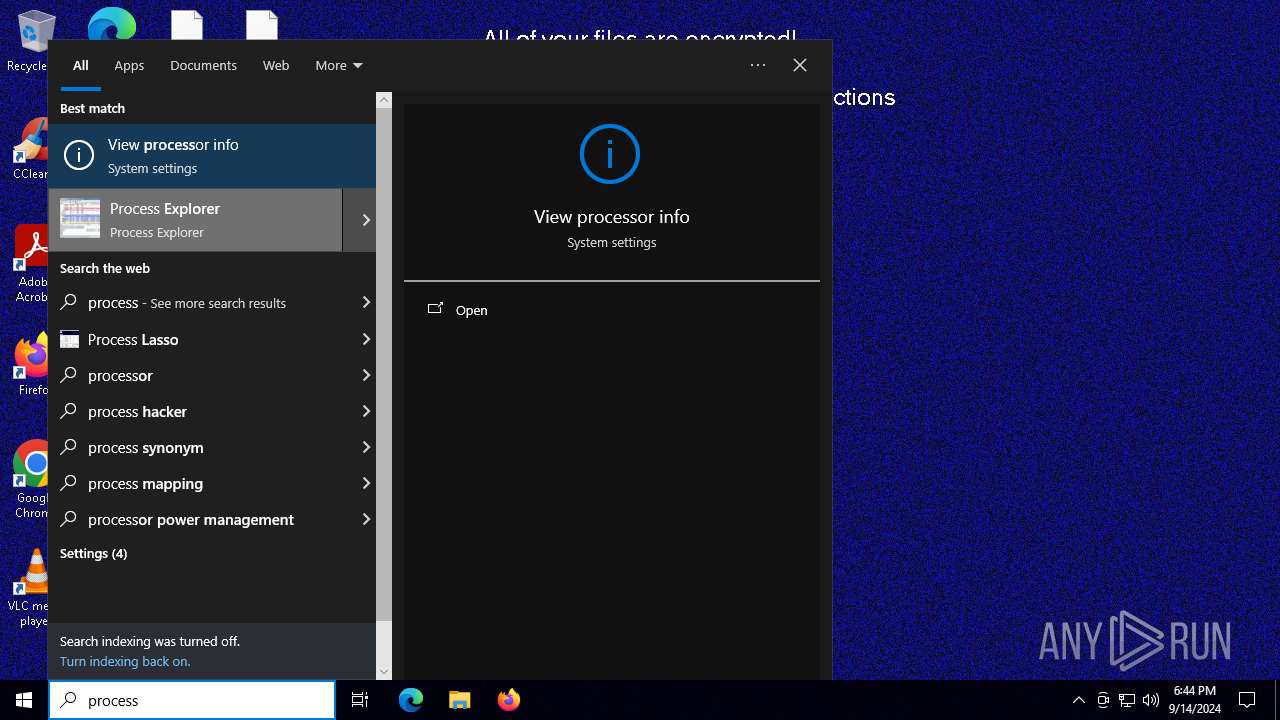Show hidden icons in the system tray
1280x720 pixels.
coord(1078,700)
